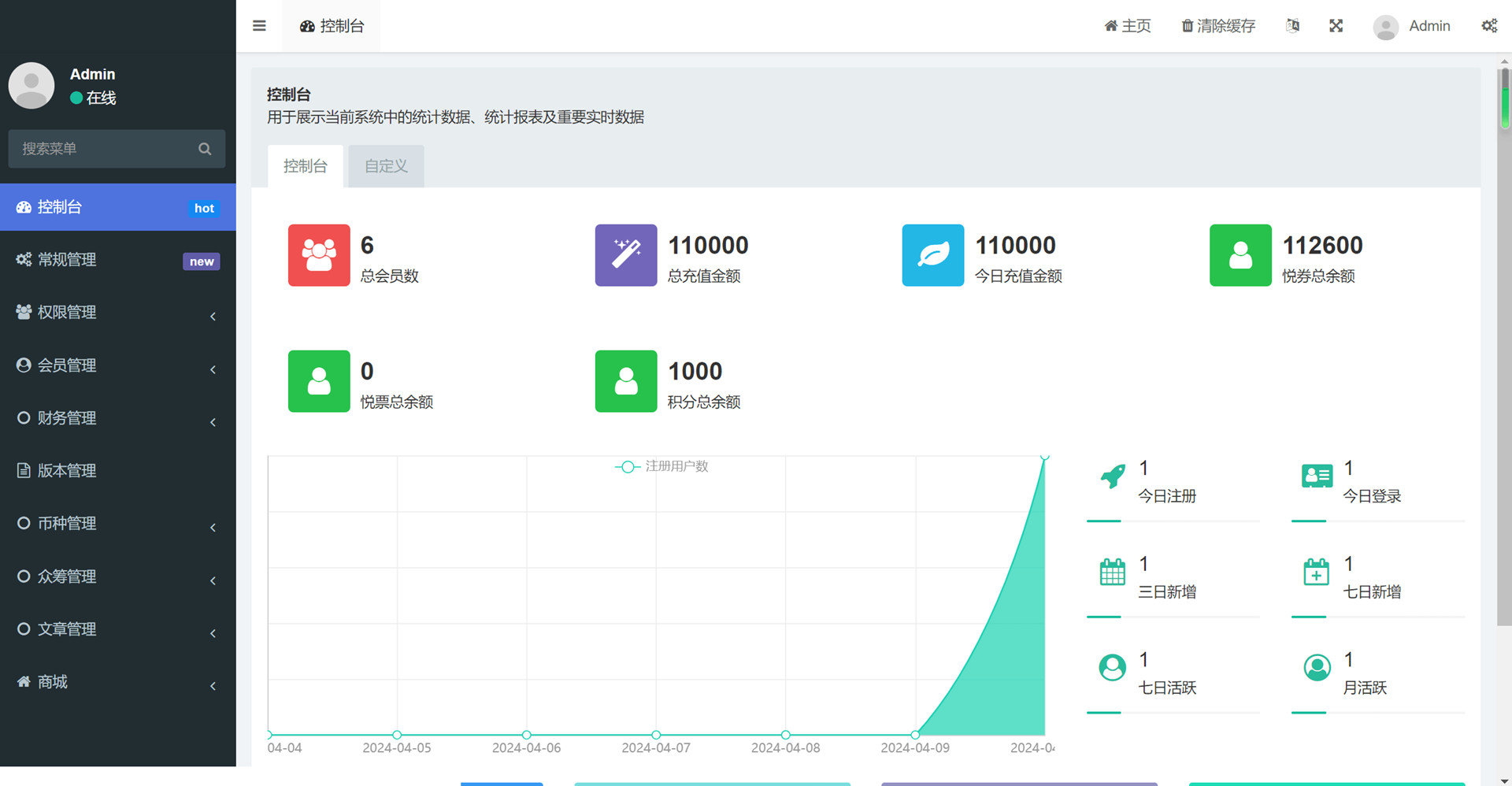Open the settings gears icon at top right
This screenshot has height=786, width=1512.
(1489, 26)
